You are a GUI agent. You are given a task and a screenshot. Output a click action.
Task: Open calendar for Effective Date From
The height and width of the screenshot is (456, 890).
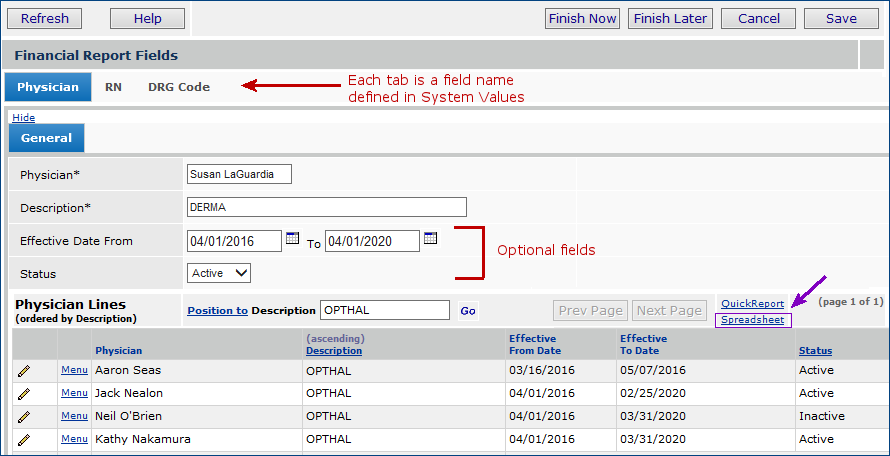pyautogui.click(x=292, y=239)
